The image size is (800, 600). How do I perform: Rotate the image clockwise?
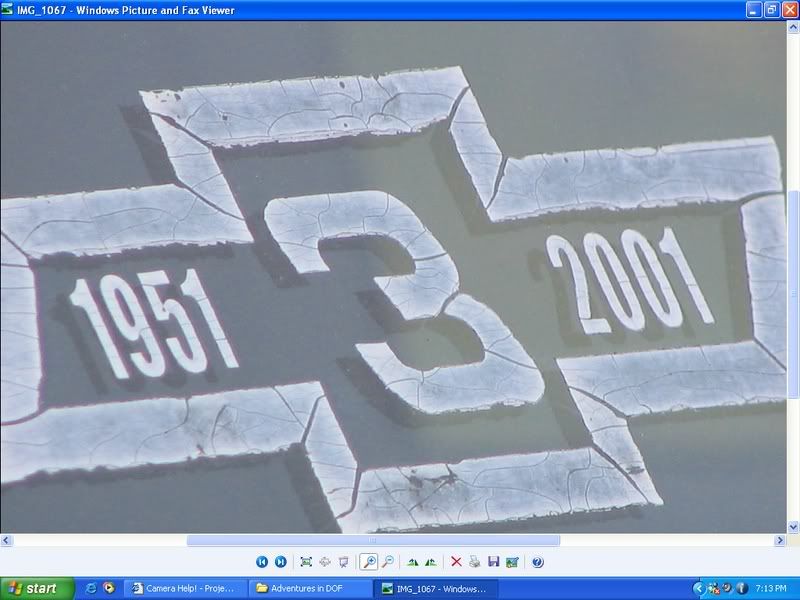point(412,562)
